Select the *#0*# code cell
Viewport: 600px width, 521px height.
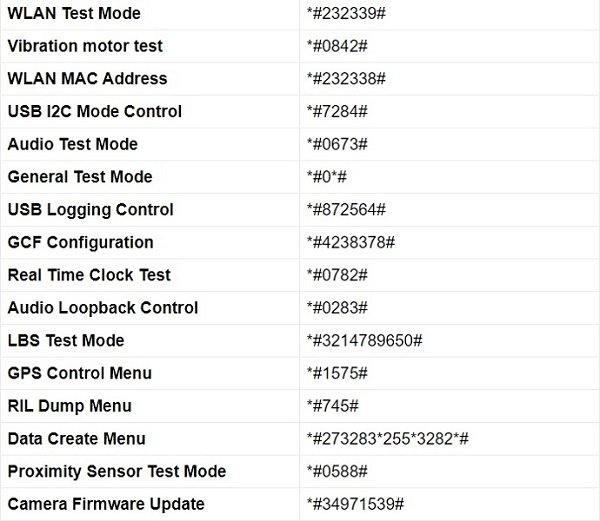328,177
